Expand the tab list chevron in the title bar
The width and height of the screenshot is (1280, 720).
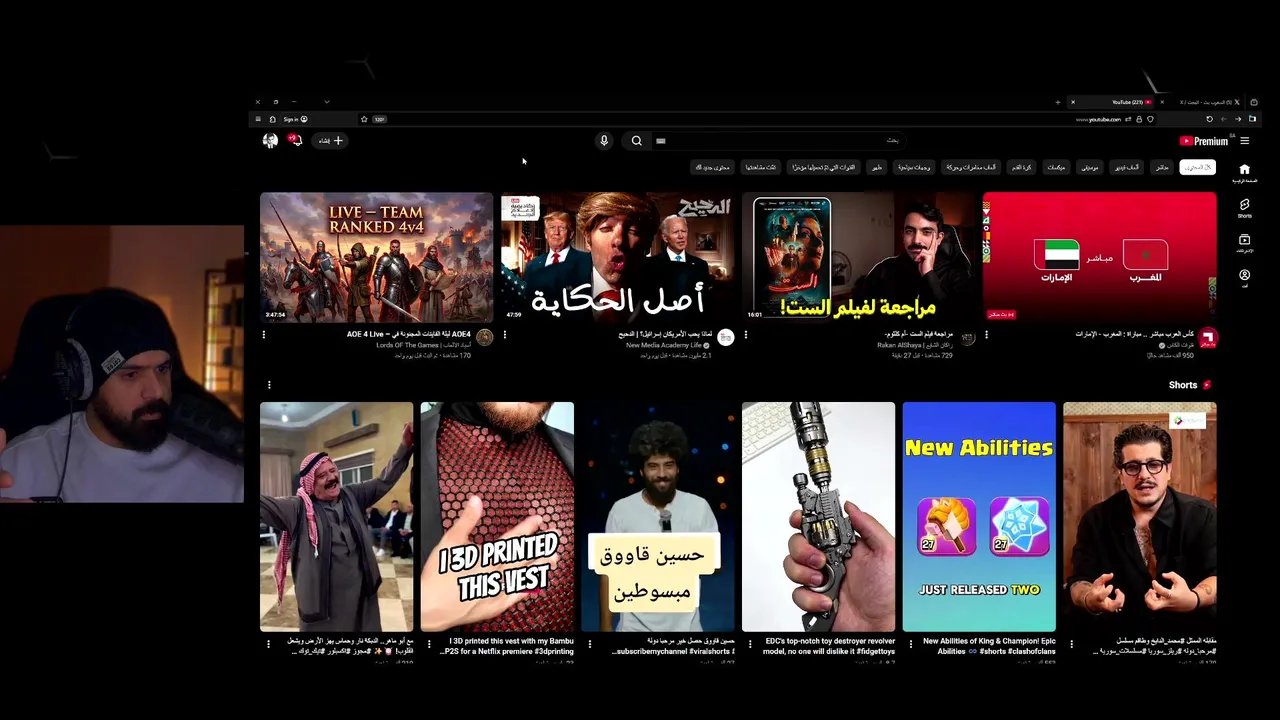point(326,102)
